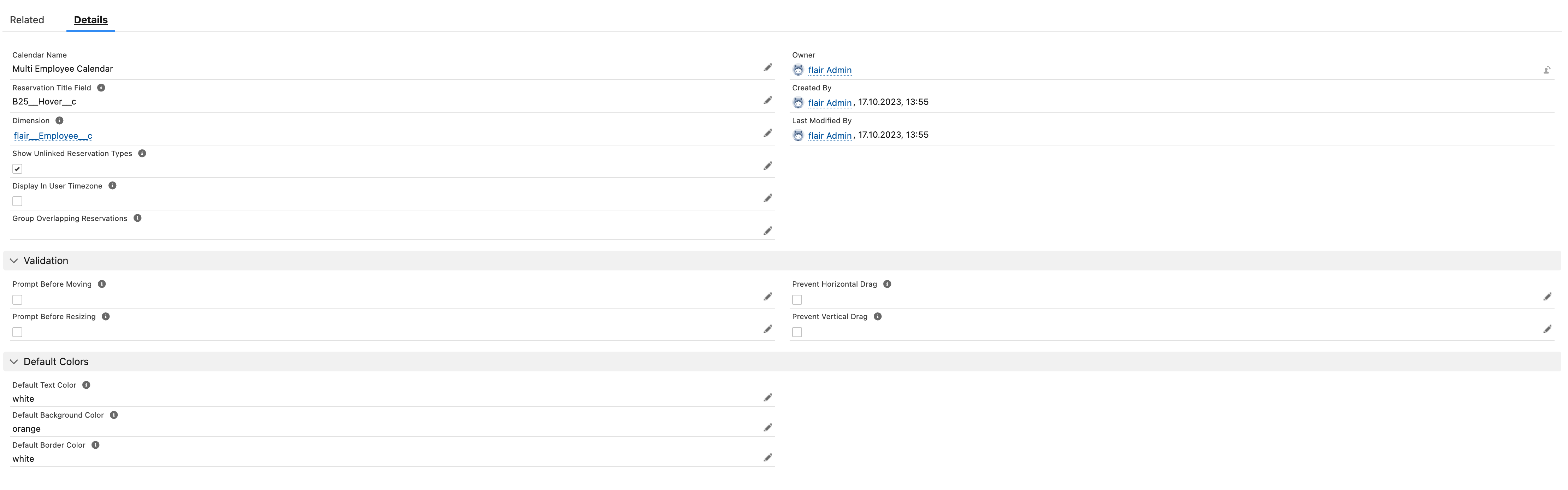Viewport: 1568px width, 490px height.
Task: Click edit pencil for Reservation Title Field
Action: [767, 101]
